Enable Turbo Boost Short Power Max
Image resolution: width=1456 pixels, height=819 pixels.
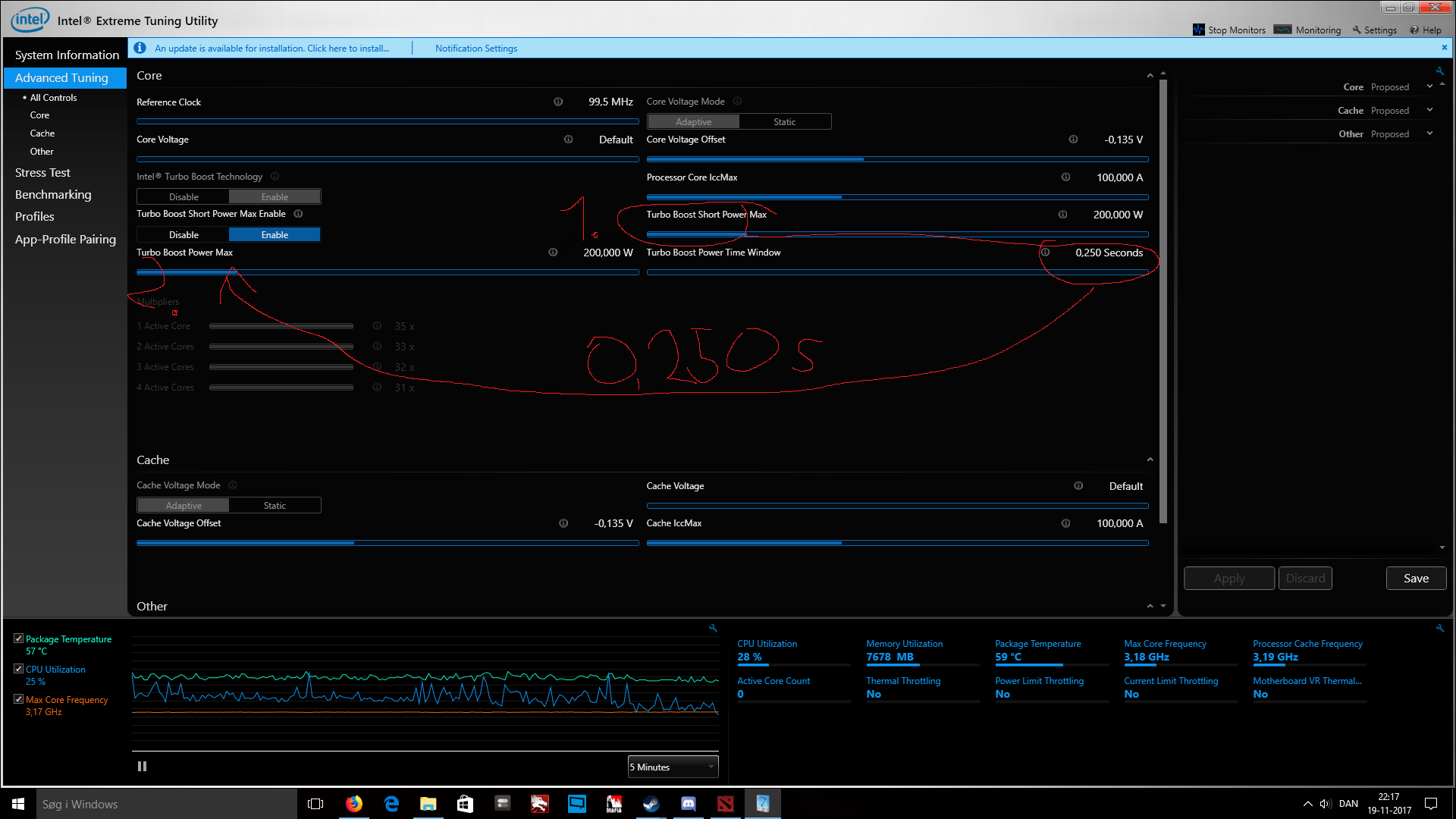275,235
